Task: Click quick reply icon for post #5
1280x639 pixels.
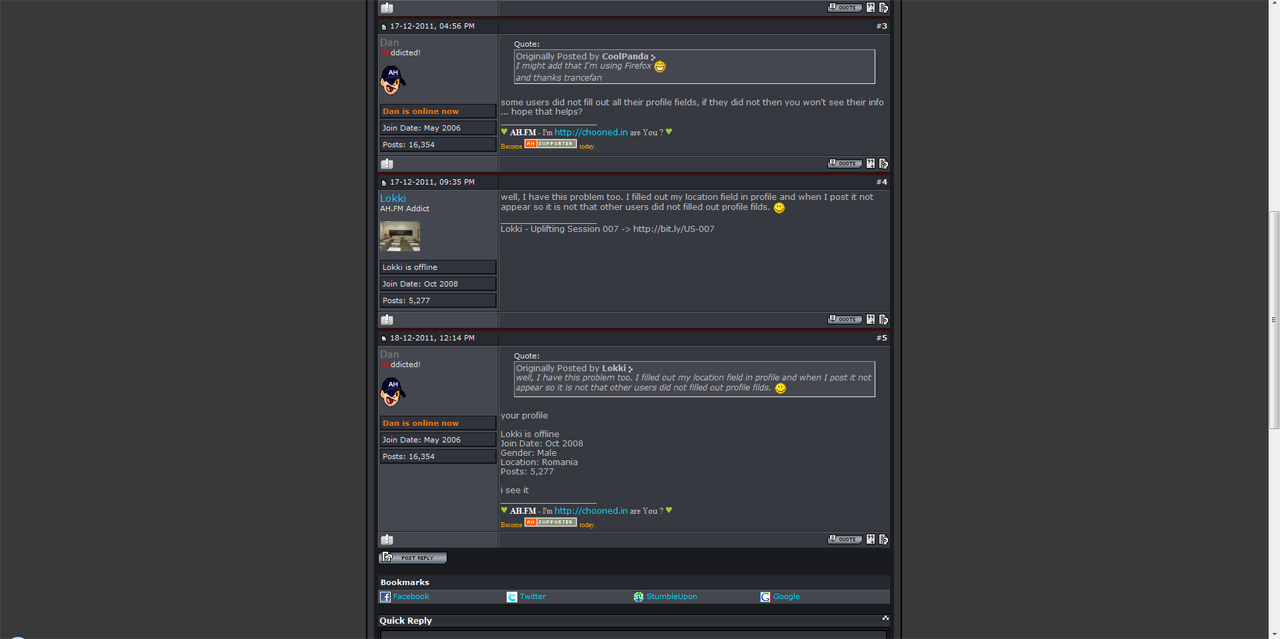Action: coord(884,540)
